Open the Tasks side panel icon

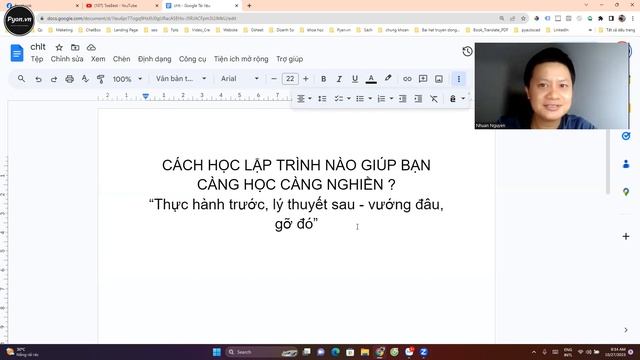[626, 136]
